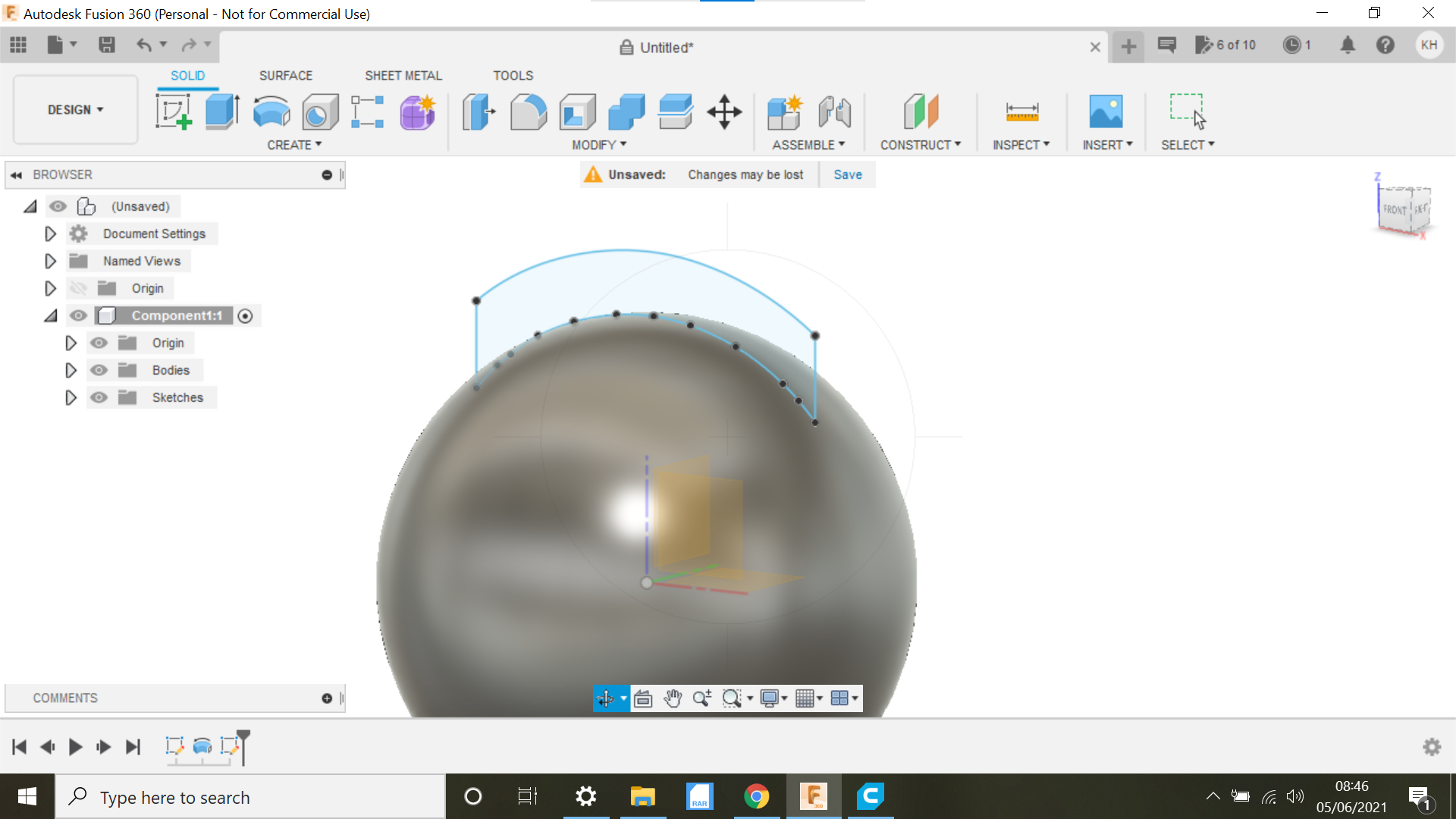Toggle visibility of the Sketches folder
The image size is (1456, 819).
tap(99, 397)
